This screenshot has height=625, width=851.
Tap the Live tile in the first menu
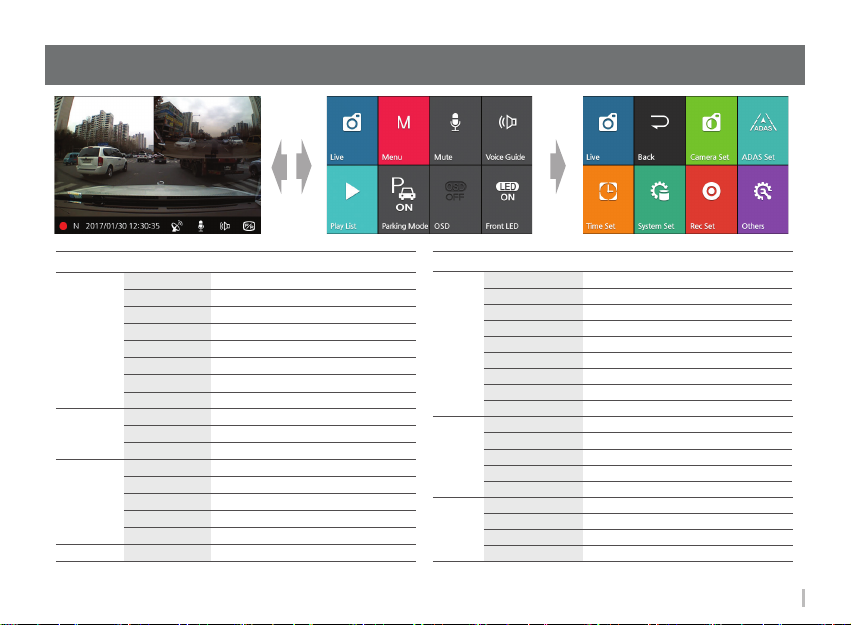pos(352,131)
